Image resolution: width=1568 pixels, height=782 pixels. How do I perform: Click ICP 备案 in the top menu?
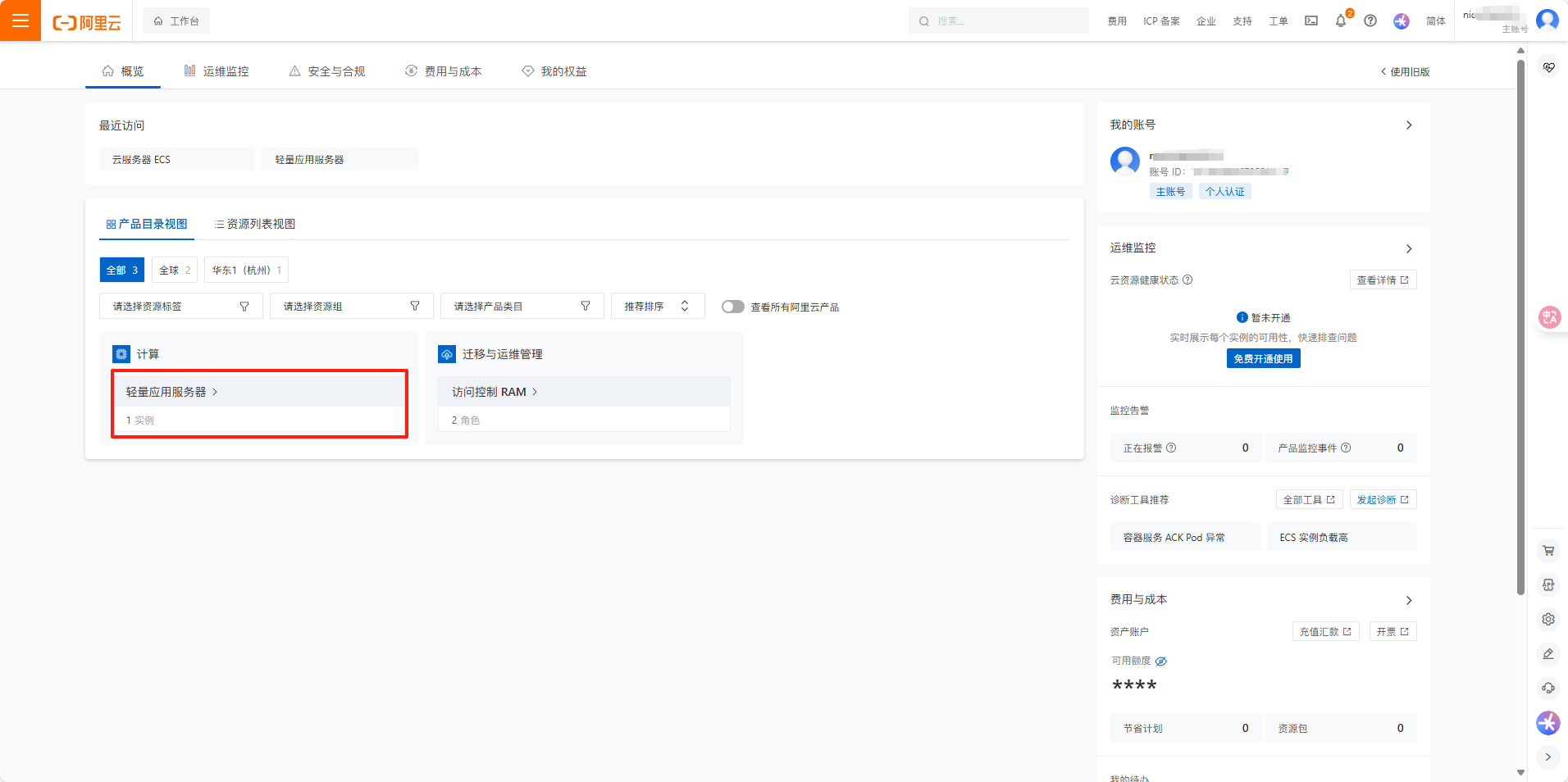click(1161, 21)
